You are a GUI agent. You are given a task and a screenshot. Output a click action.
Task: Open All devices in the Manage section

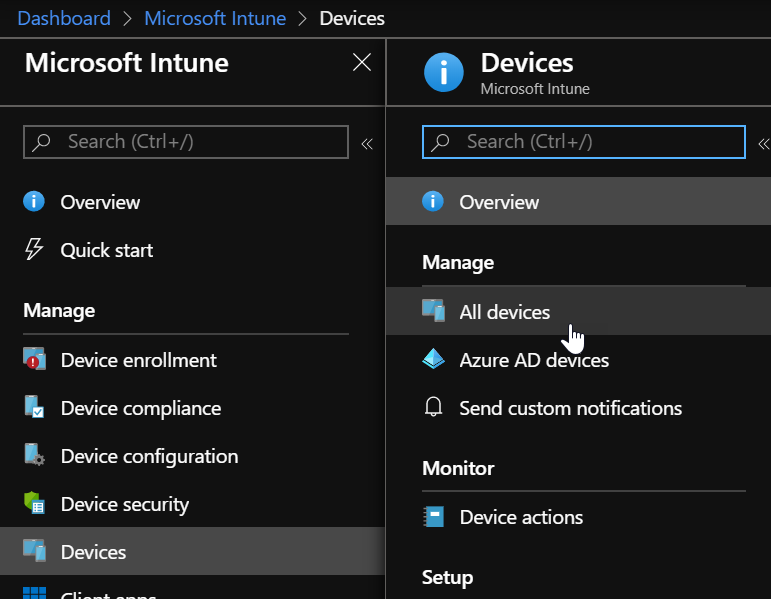pos(504,312)
